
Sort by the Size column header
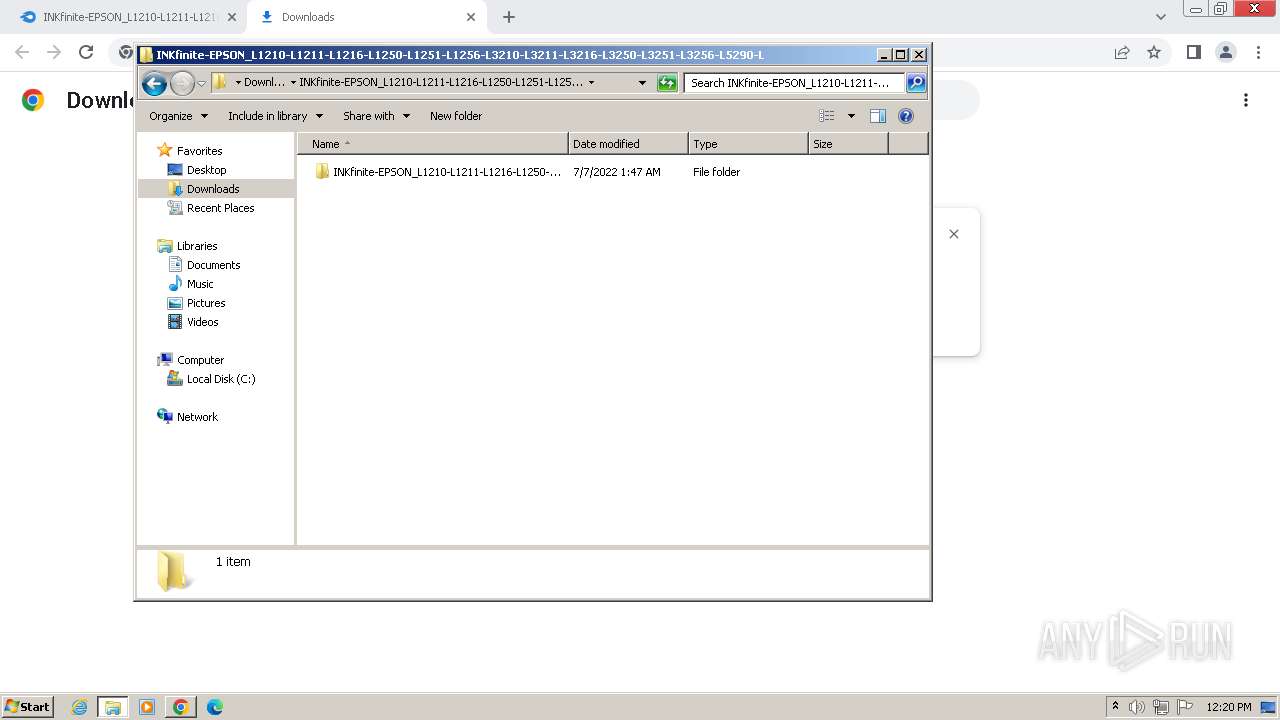coord(848,144)
